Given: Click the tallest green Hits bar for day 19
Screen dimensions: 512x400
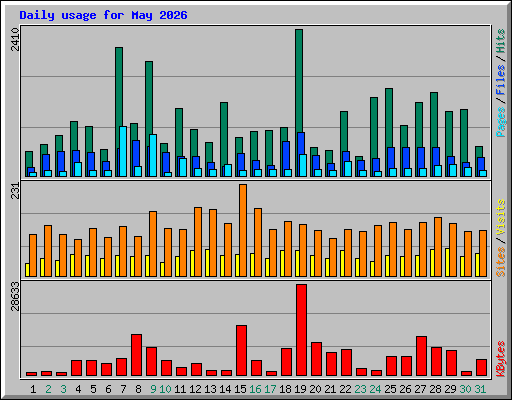Looking at the screenshot, I should coord(299,80).
